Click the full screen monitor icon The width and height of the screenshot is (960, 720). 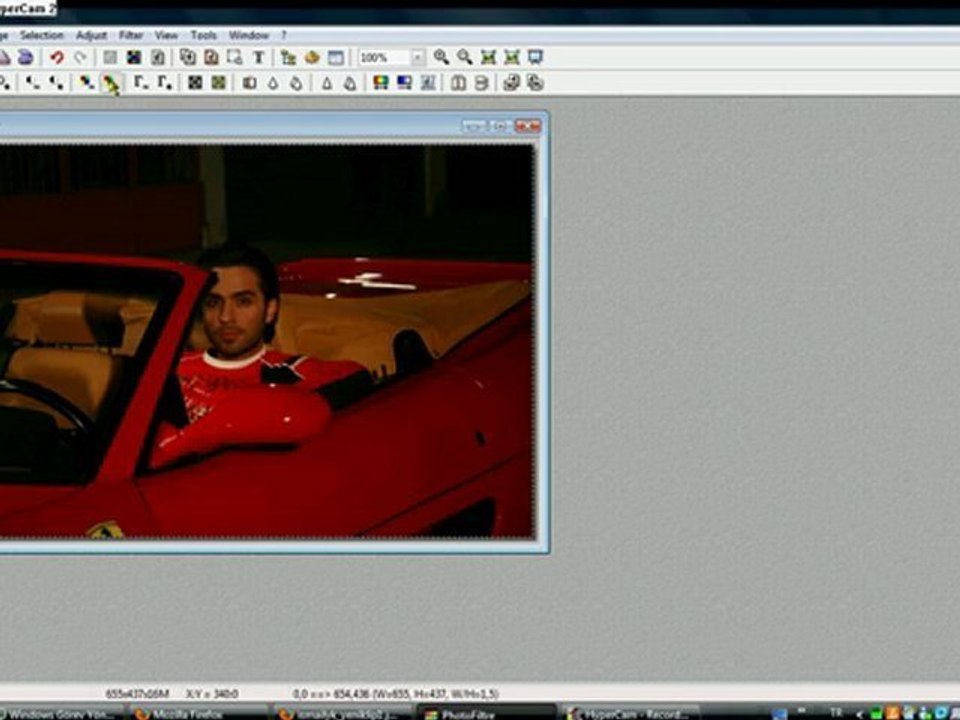click(535, 58)
